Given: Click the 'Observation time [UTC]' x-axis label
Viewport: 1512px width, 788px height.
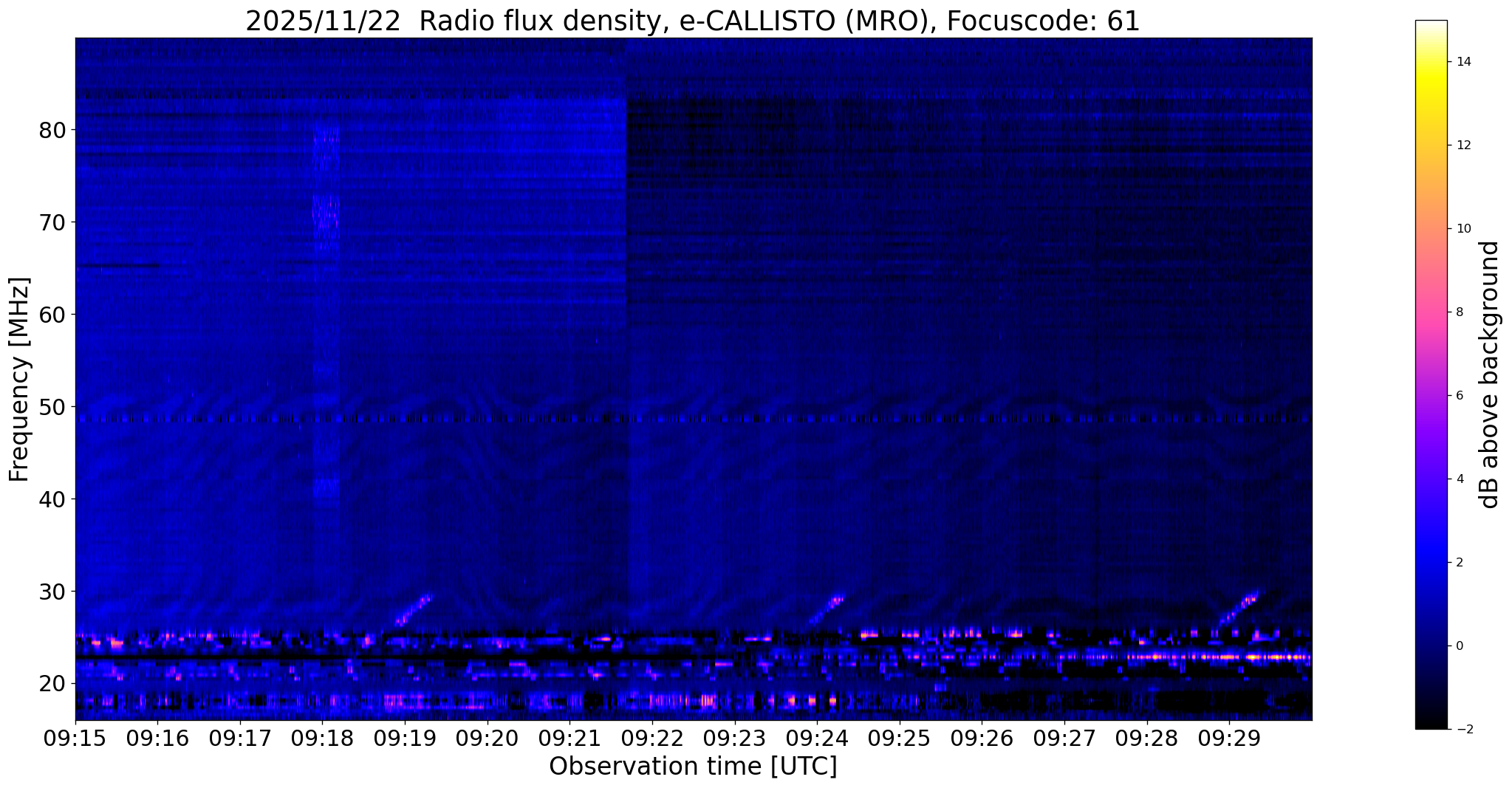Looking at the screenshot, I should point(693,766).
